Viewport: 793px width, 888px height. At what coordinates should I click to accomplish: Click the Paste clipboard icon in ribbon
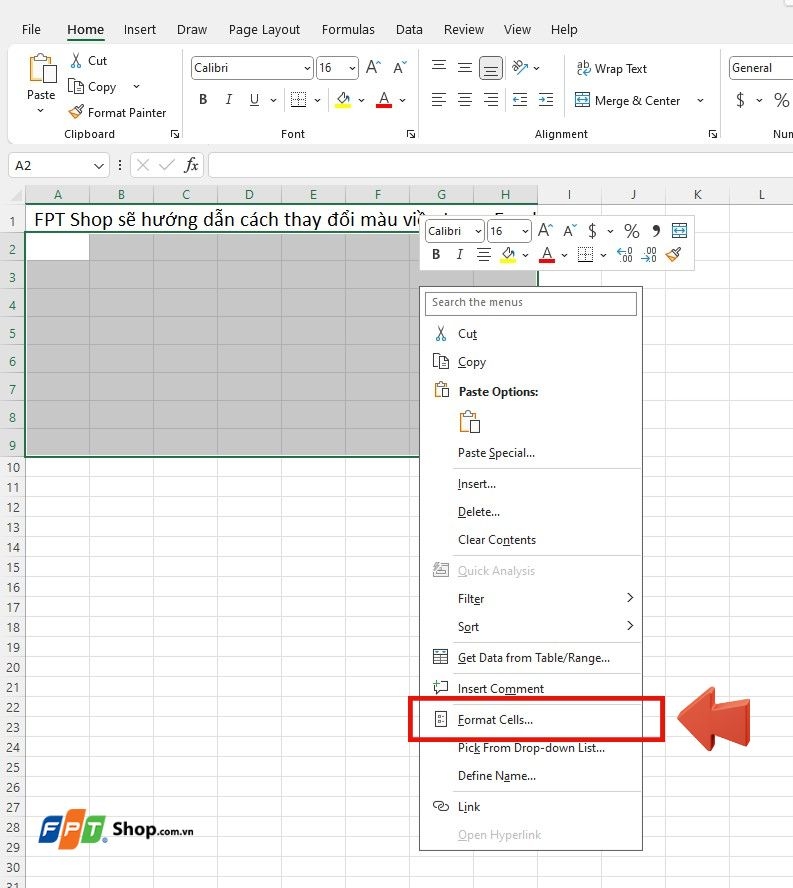click(x=42, y=69)
